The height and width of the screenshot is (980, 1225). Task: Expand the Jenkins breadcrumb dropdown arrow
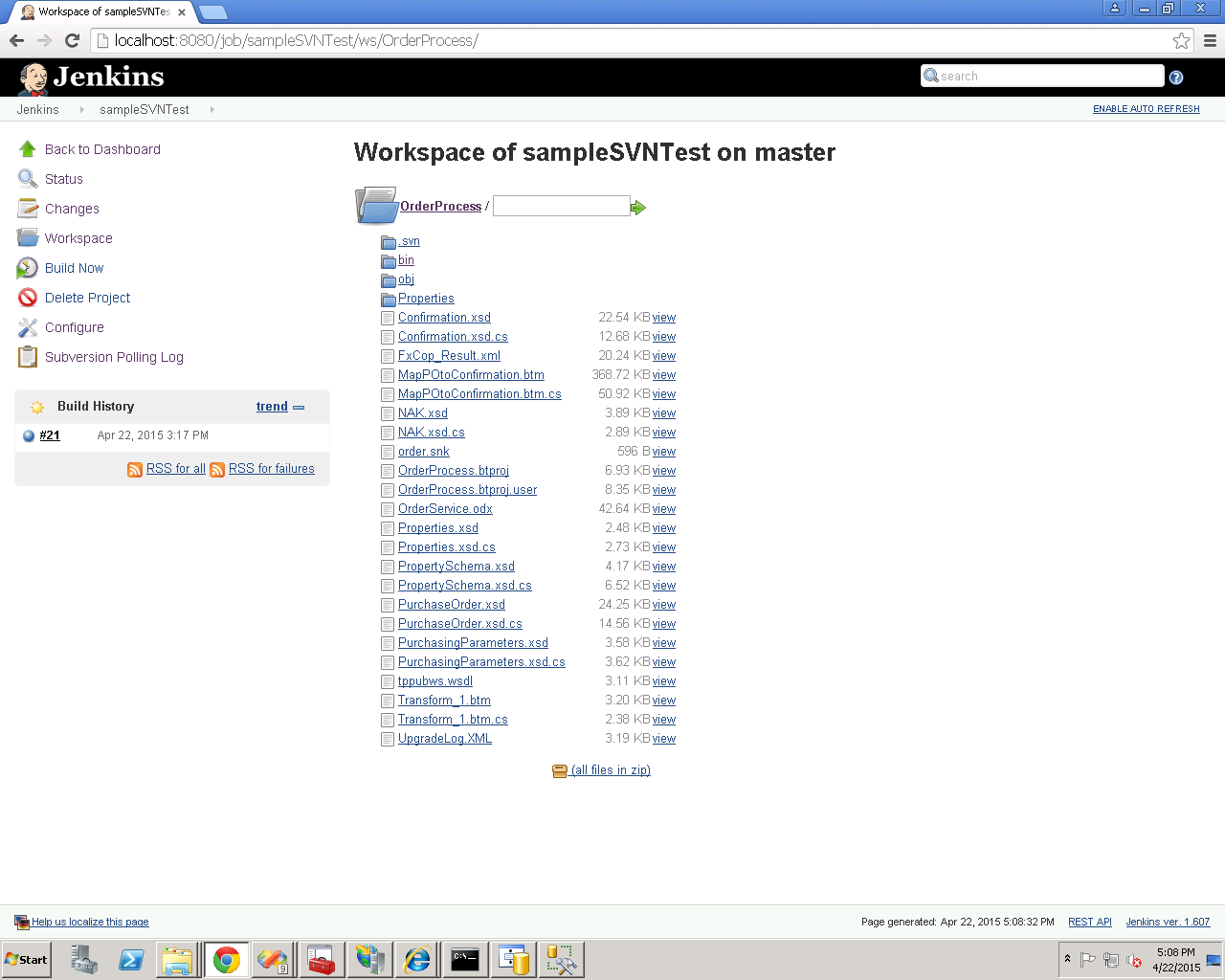pyautogui.click(x=81, y=110)
